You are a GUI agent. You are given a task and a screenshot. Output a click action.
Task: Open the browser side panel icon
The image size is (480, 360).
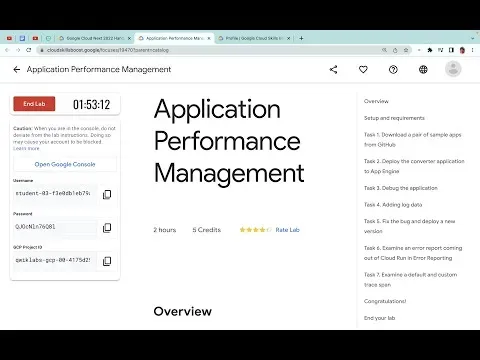click(x=451, y=50)
